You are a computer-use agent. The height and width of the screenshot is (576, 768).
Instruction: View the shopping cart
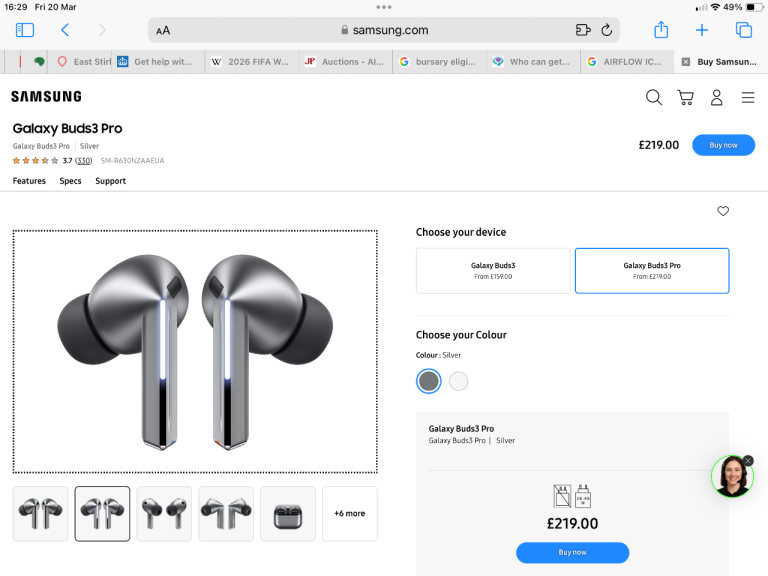(x=685, y=97)
